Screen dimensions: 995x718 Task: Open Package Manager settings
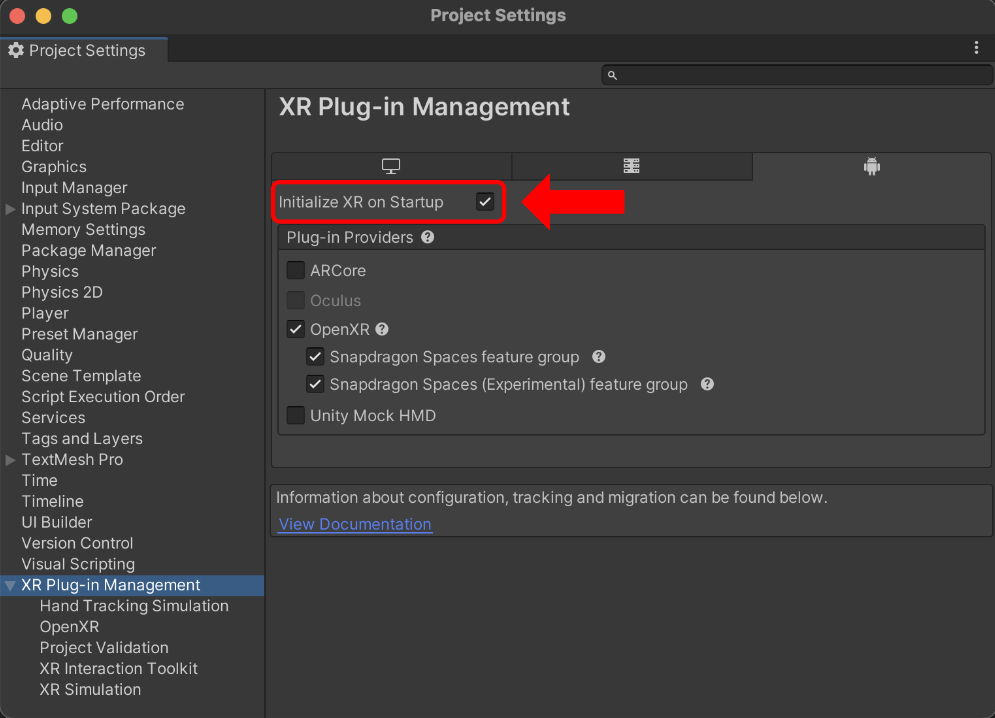coord(89,251)
